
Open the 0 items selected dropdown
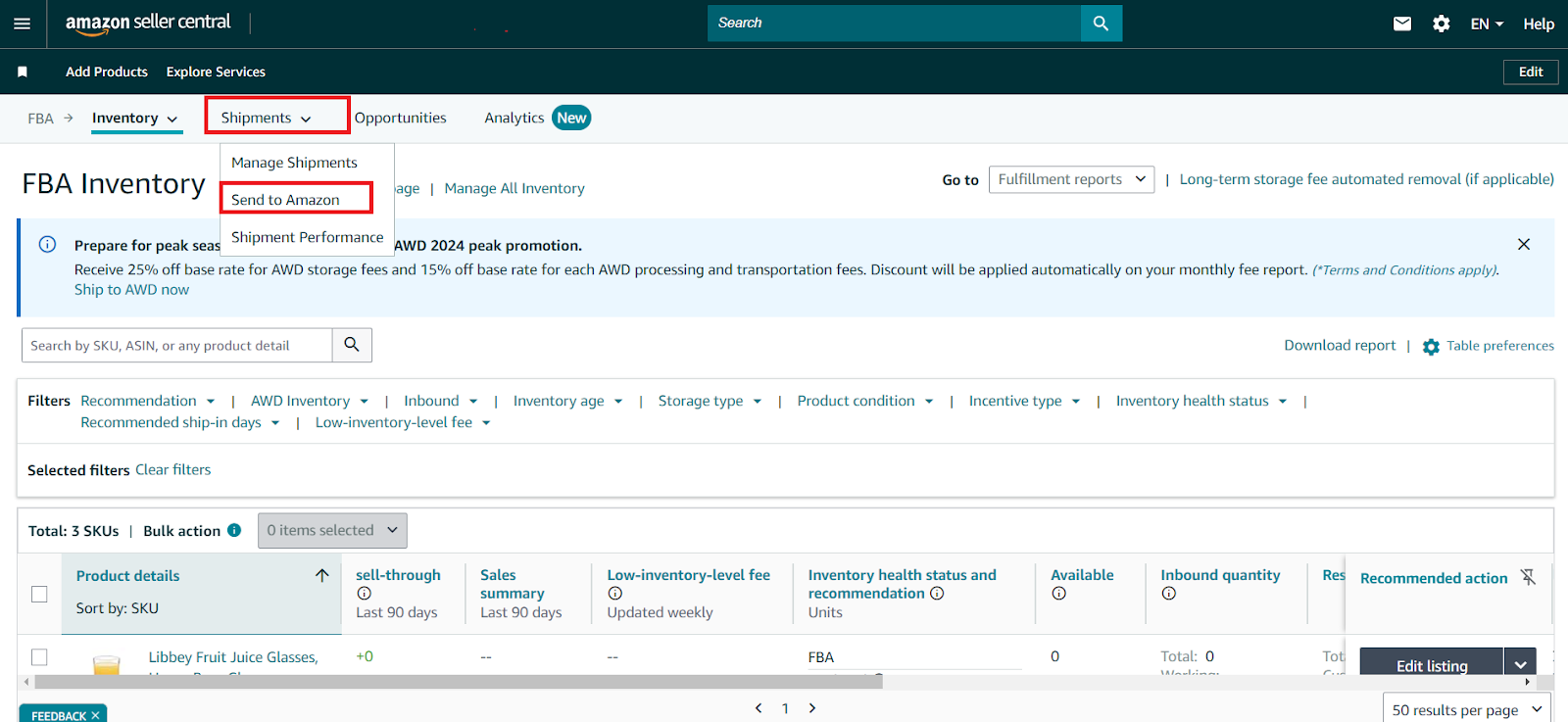[331, 530]
